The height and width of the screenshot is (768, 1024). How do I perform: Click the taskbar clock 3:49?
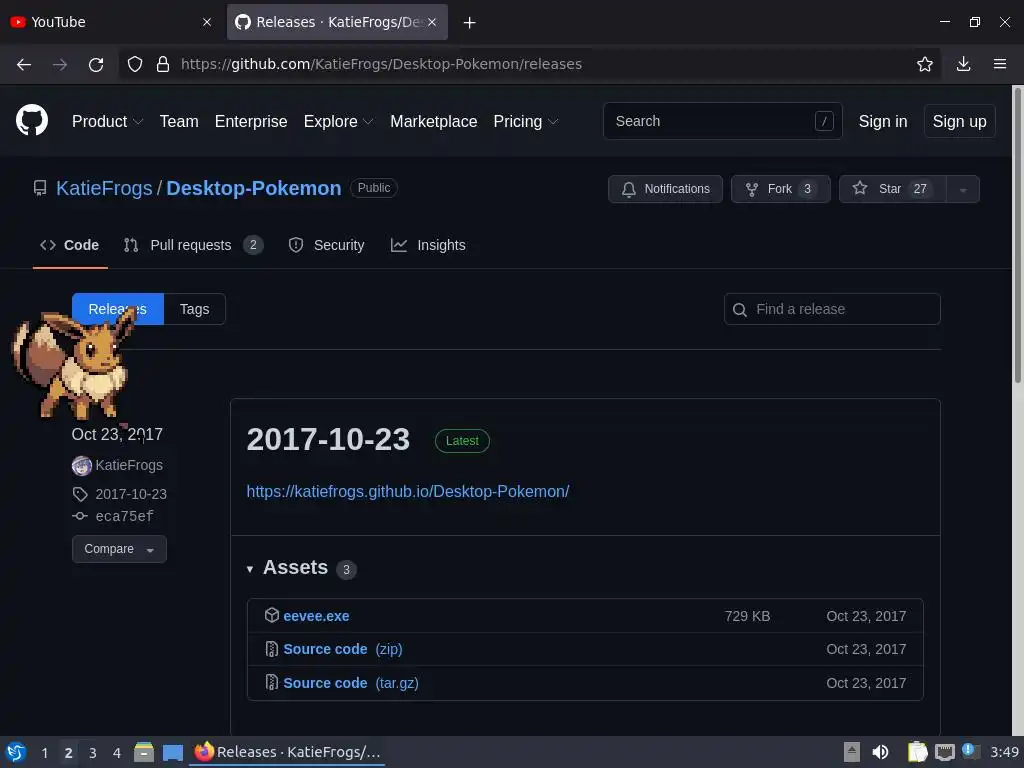point(1004,752)
